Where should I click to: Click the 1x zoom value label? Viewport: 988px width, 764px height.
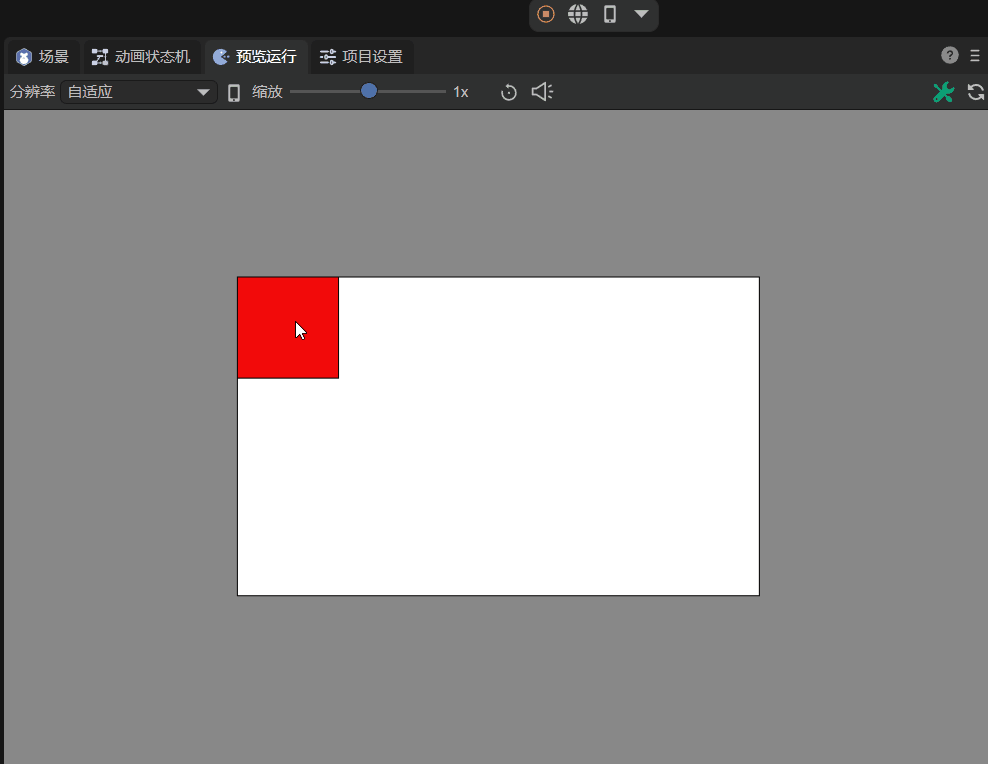(x=461, y=92)
